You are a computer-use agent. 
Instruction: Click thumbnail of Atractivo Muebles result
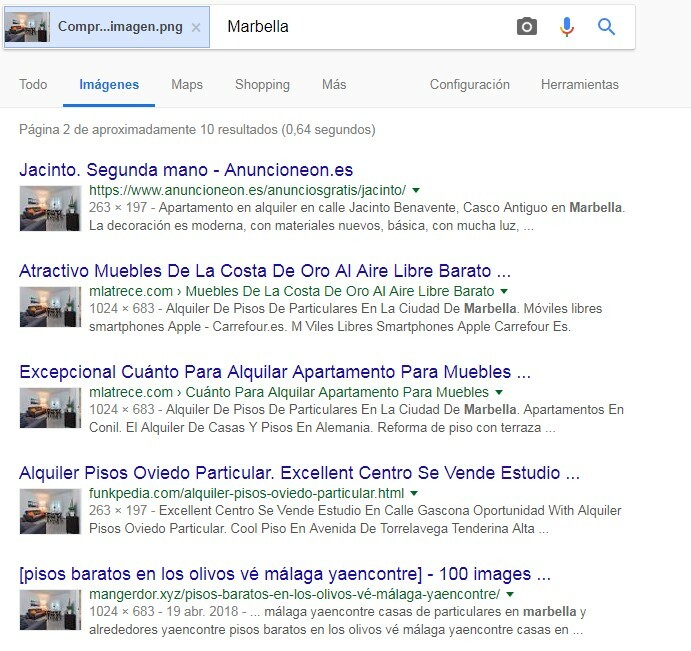pos(50,307)
